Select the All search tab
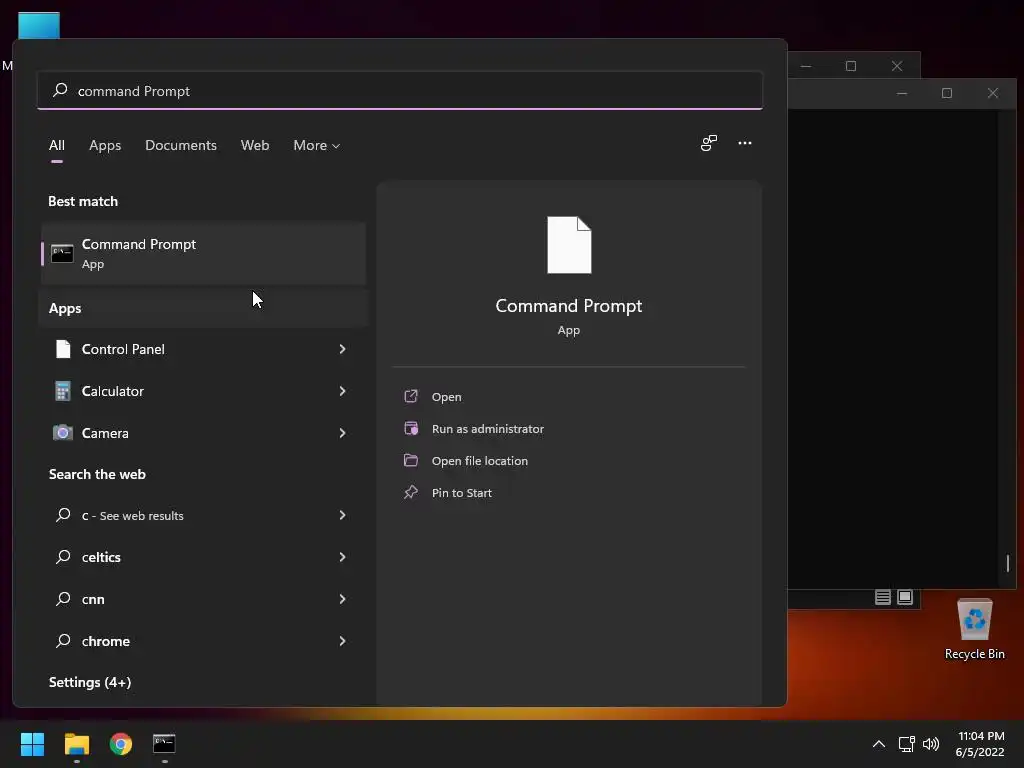The image size is (1024, 768). pyautogui.click(x=57, y=146)
